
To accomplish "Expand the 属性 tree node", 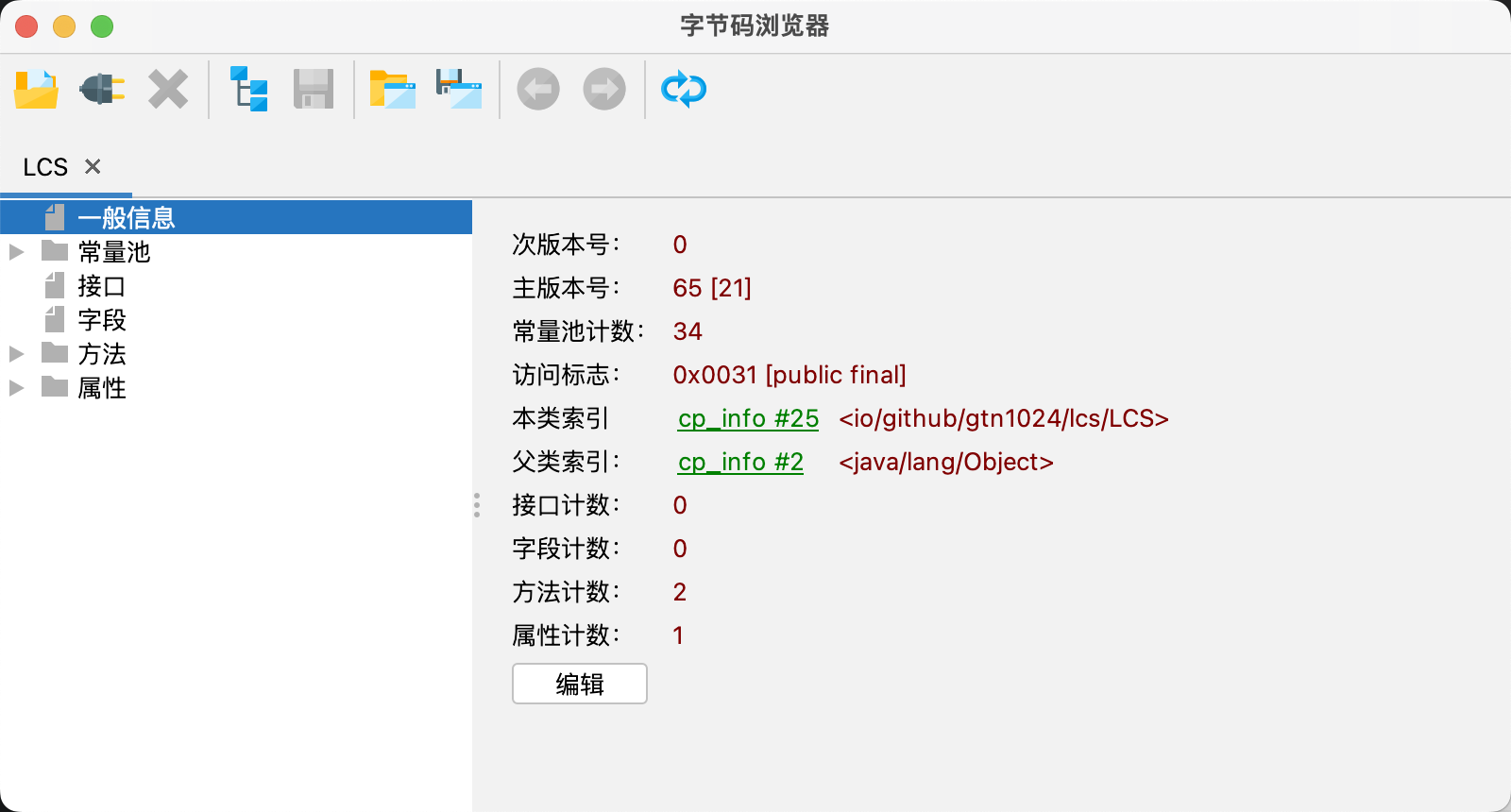I will tap(16, 388).
